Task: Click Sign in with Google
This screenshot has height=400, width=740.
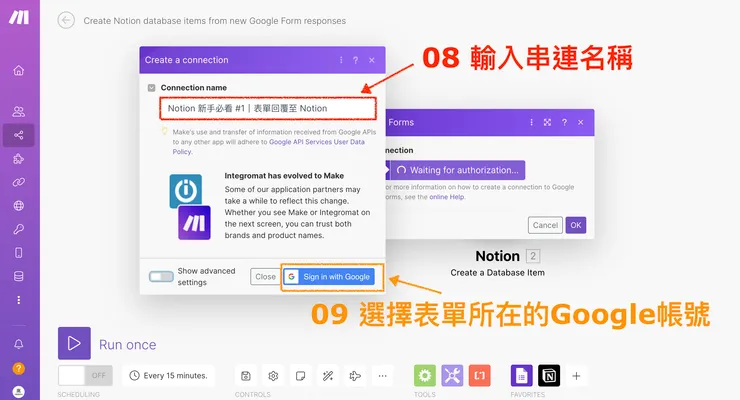Action: [x=329, y=277]
